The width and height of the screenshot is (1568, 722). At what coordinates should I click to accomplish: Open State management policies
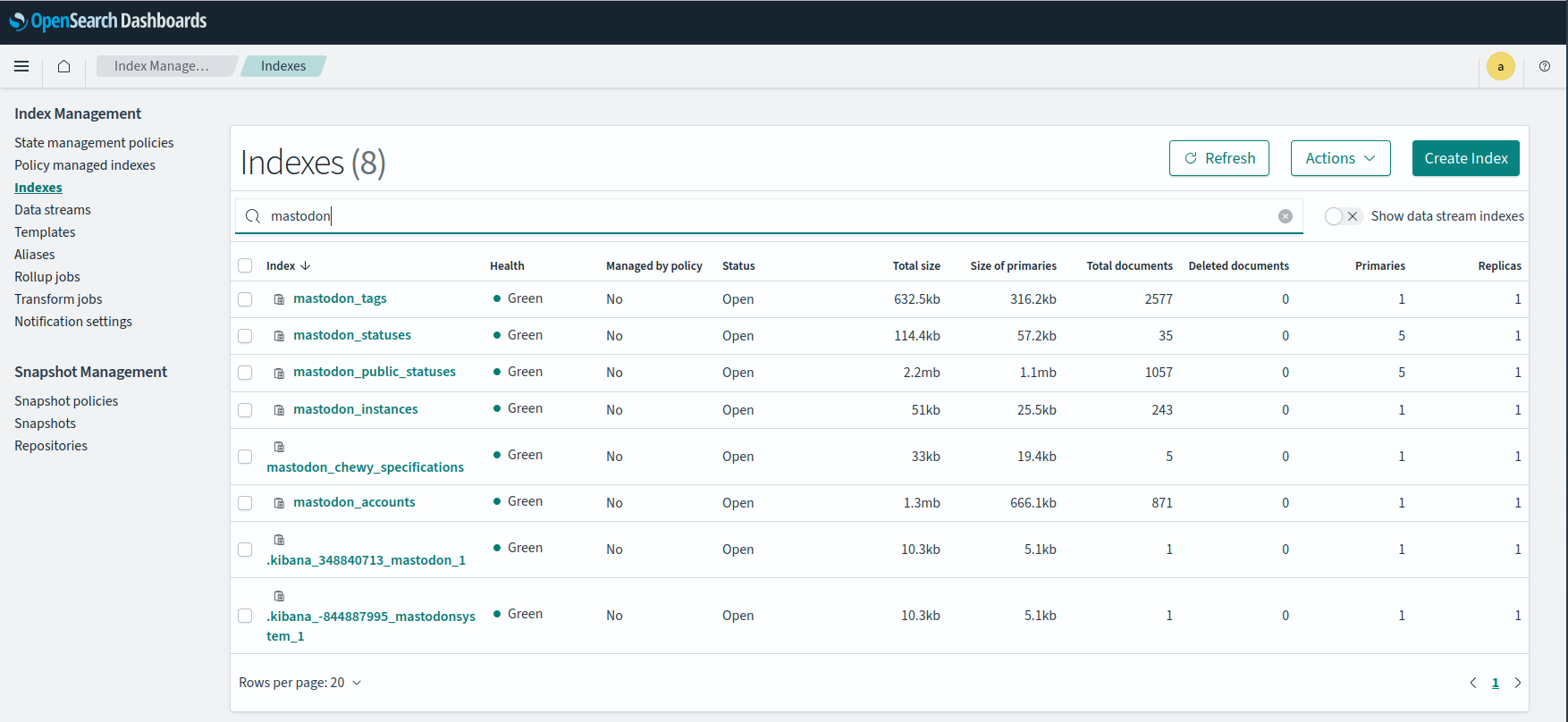click(x=94, y=143)
